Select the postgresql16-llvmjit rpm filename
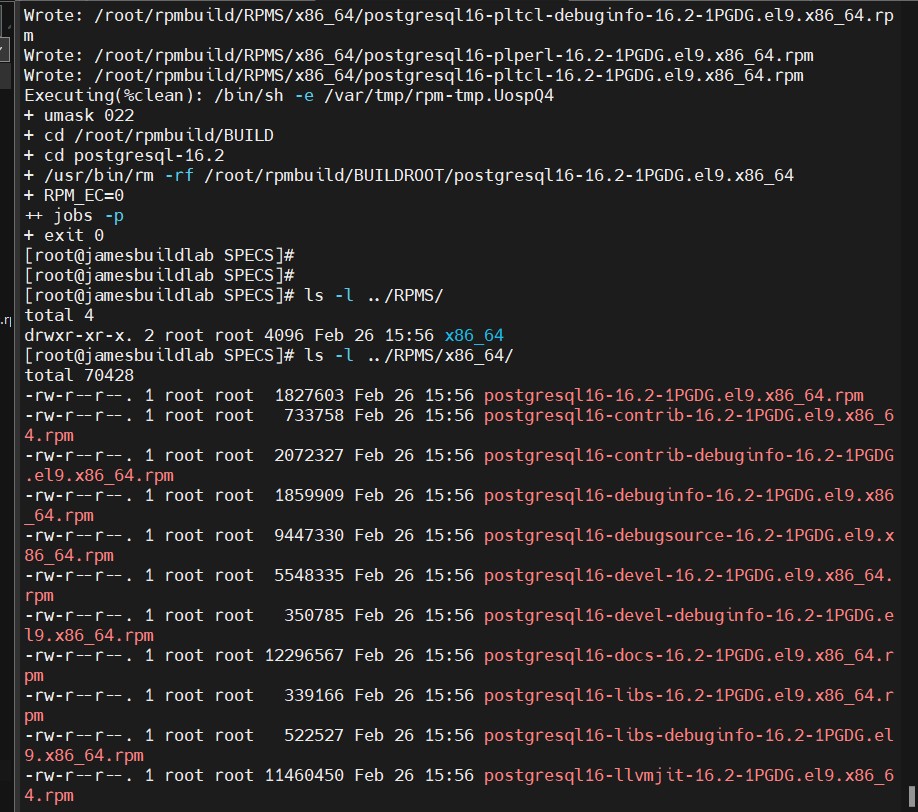Viewport: 918px width, 812px height. pos(688,775)
